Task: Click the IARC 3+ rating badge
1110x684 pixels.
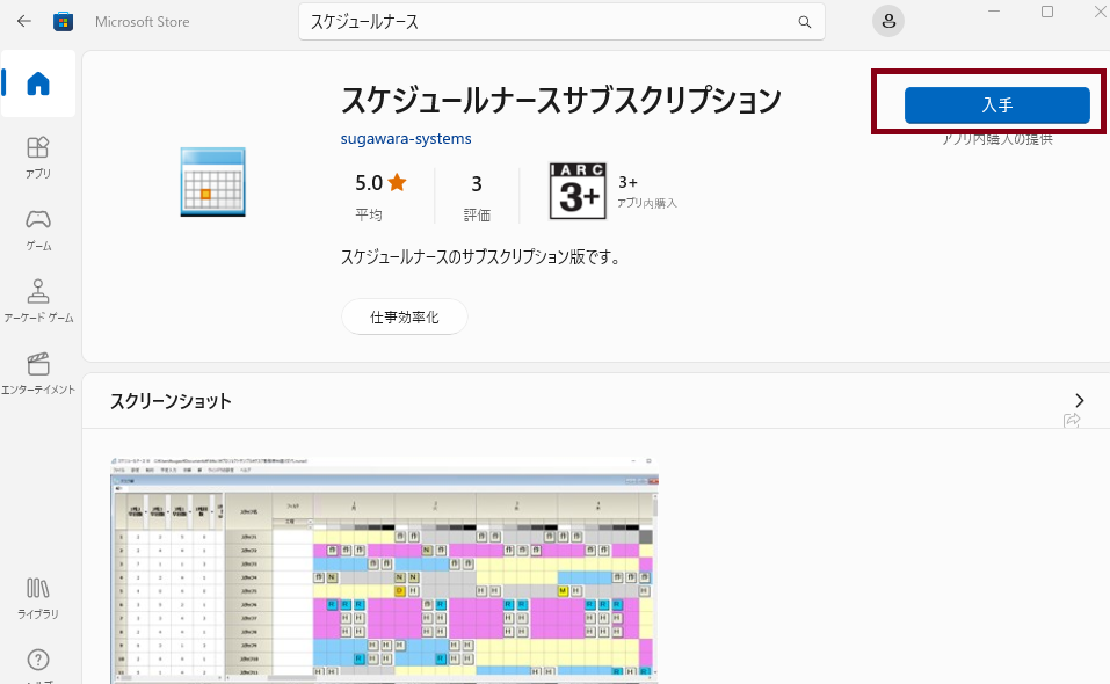Action: coord(578,191)
